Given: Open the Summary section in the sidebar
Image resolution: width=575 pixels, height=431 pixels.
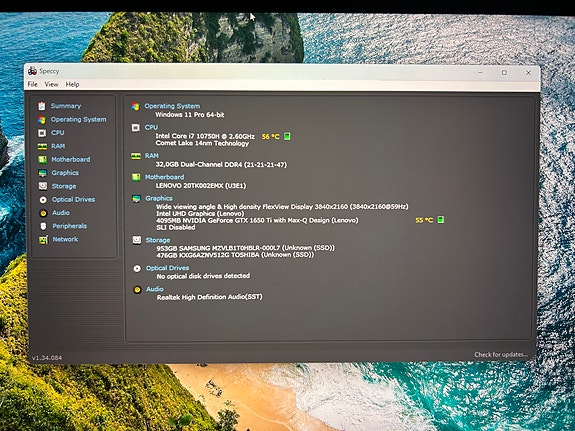Looking at the screenshot, I should point(66,106).
